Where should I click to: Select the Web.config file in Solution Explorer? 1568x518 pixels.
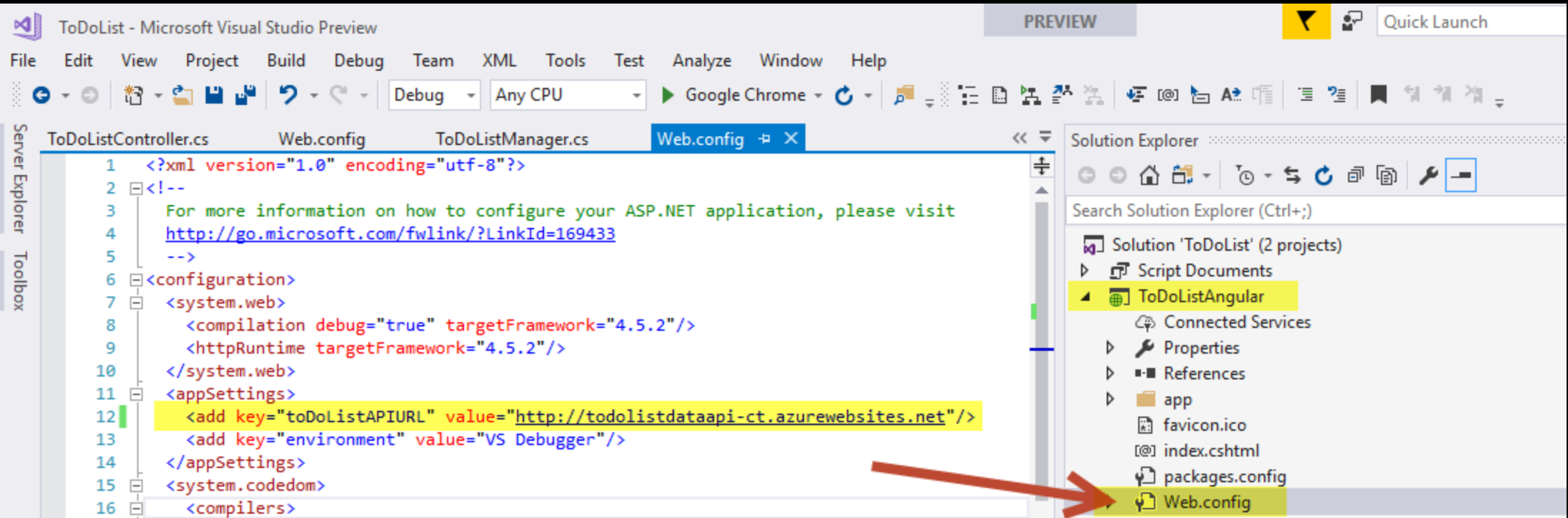coord(1207,502)
